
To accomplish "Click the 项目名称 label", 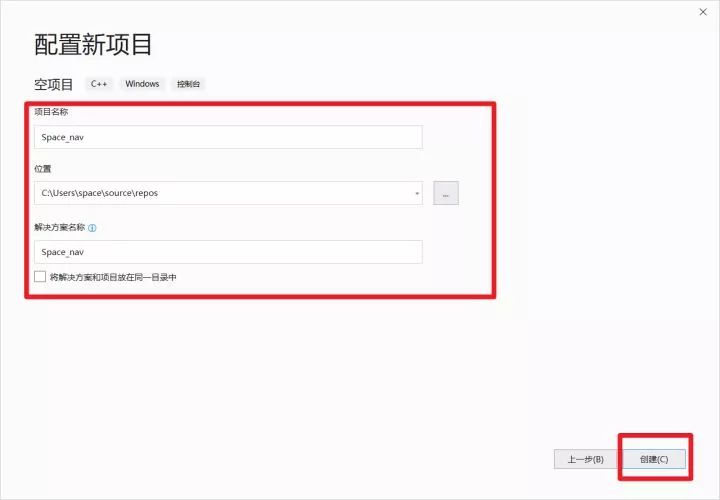I will pos(51,112).
